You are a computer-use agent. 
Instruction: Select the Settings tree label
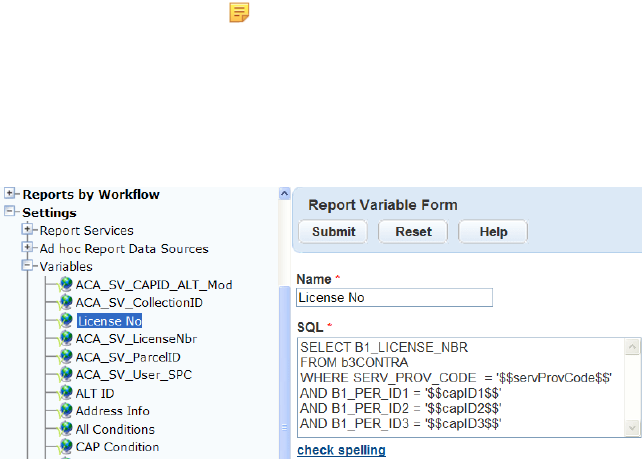49,213
